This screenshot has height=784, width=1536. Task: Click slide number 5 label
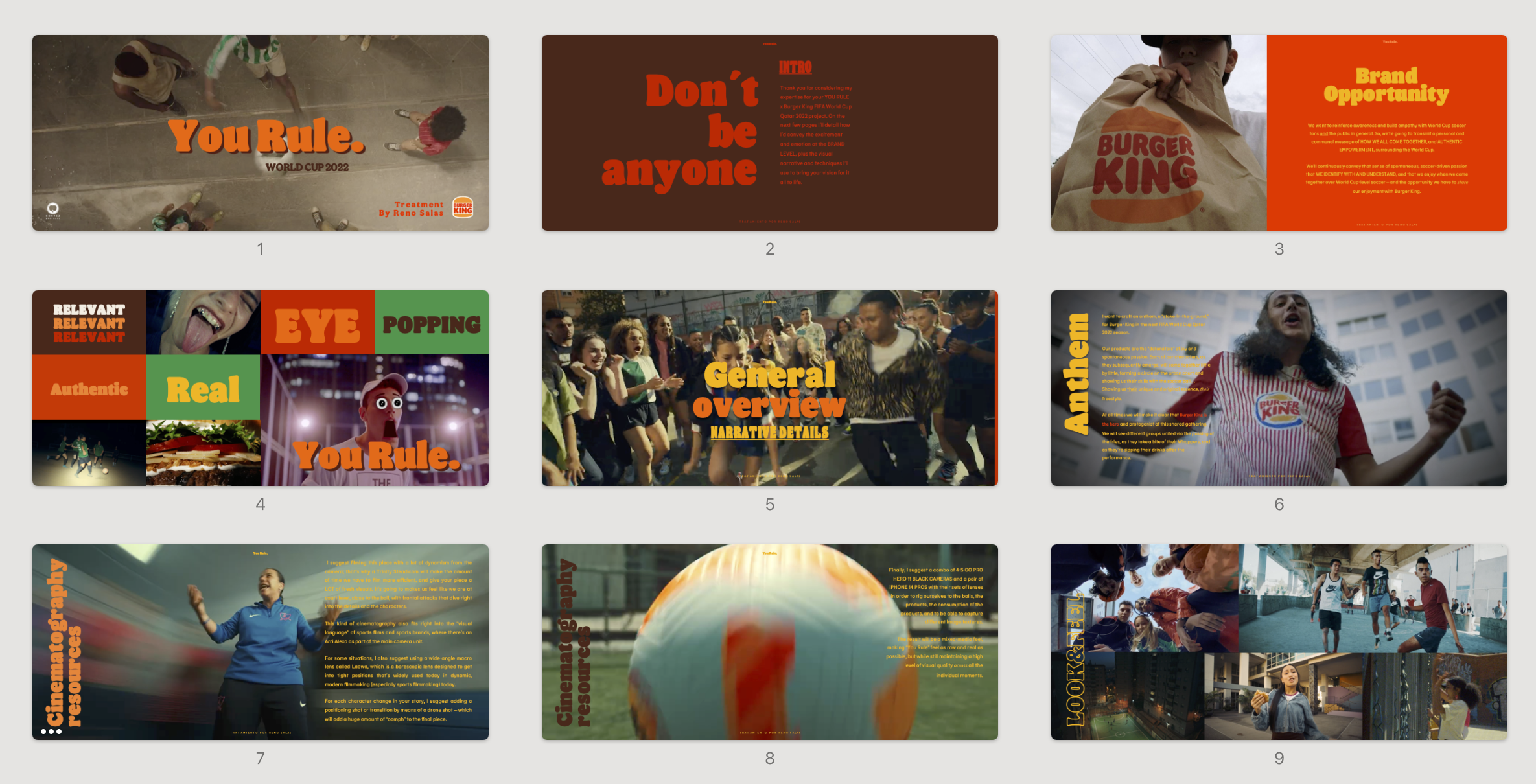pyautogui.click(x=769, y=504)
